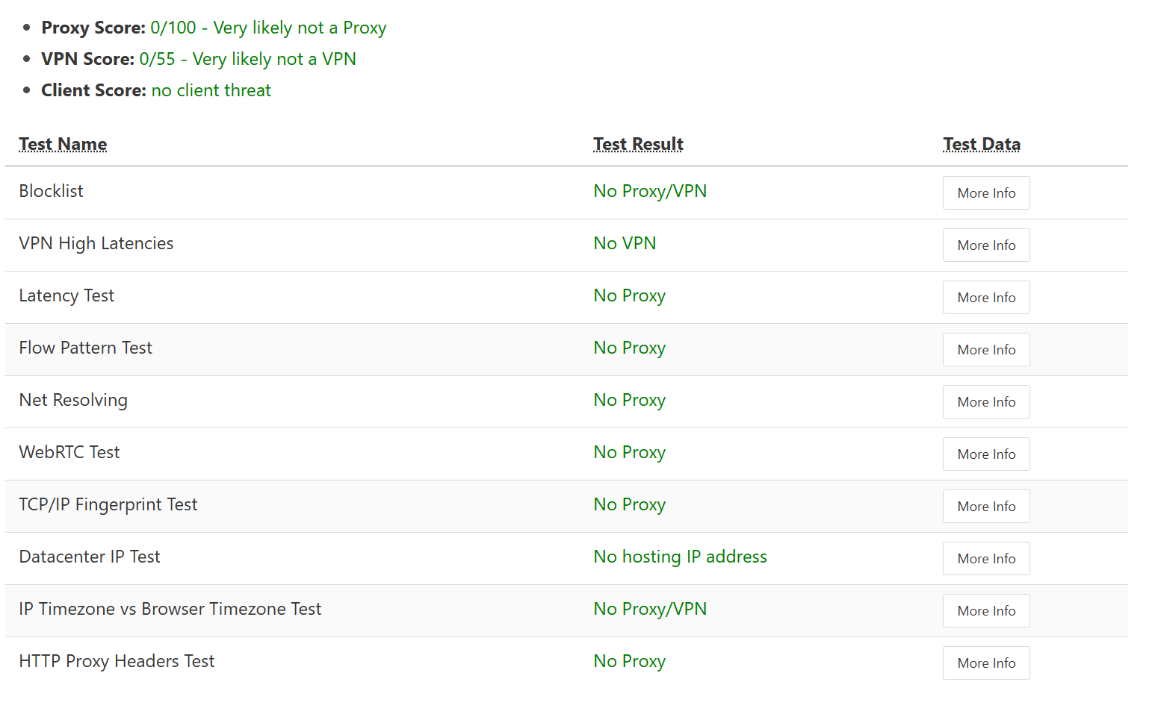
Task: Click More Info for HTTP Proxy Headers Test
Action: coord(986,663)
